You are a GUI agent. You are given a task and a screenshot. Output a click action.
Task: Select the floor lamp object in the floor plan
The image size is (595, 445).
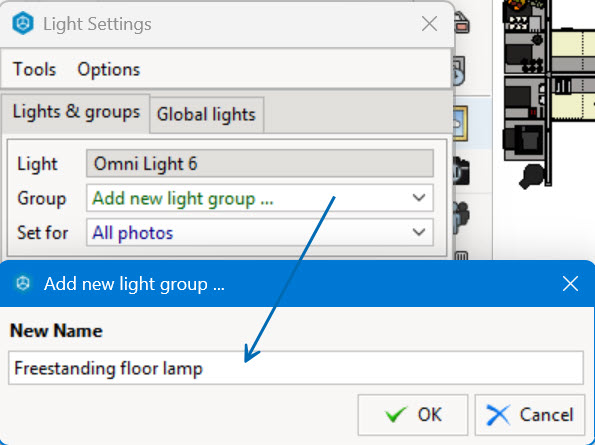(x=531, y=176)
